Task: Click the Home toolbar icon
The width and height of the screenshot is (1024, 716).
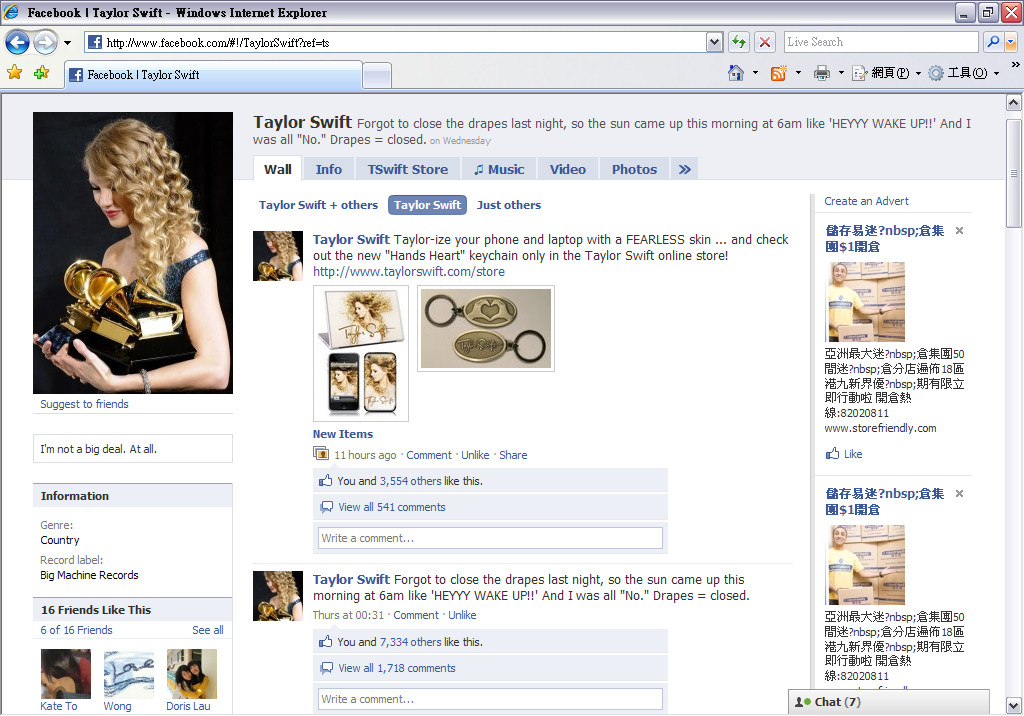Action: coord(736,73)
